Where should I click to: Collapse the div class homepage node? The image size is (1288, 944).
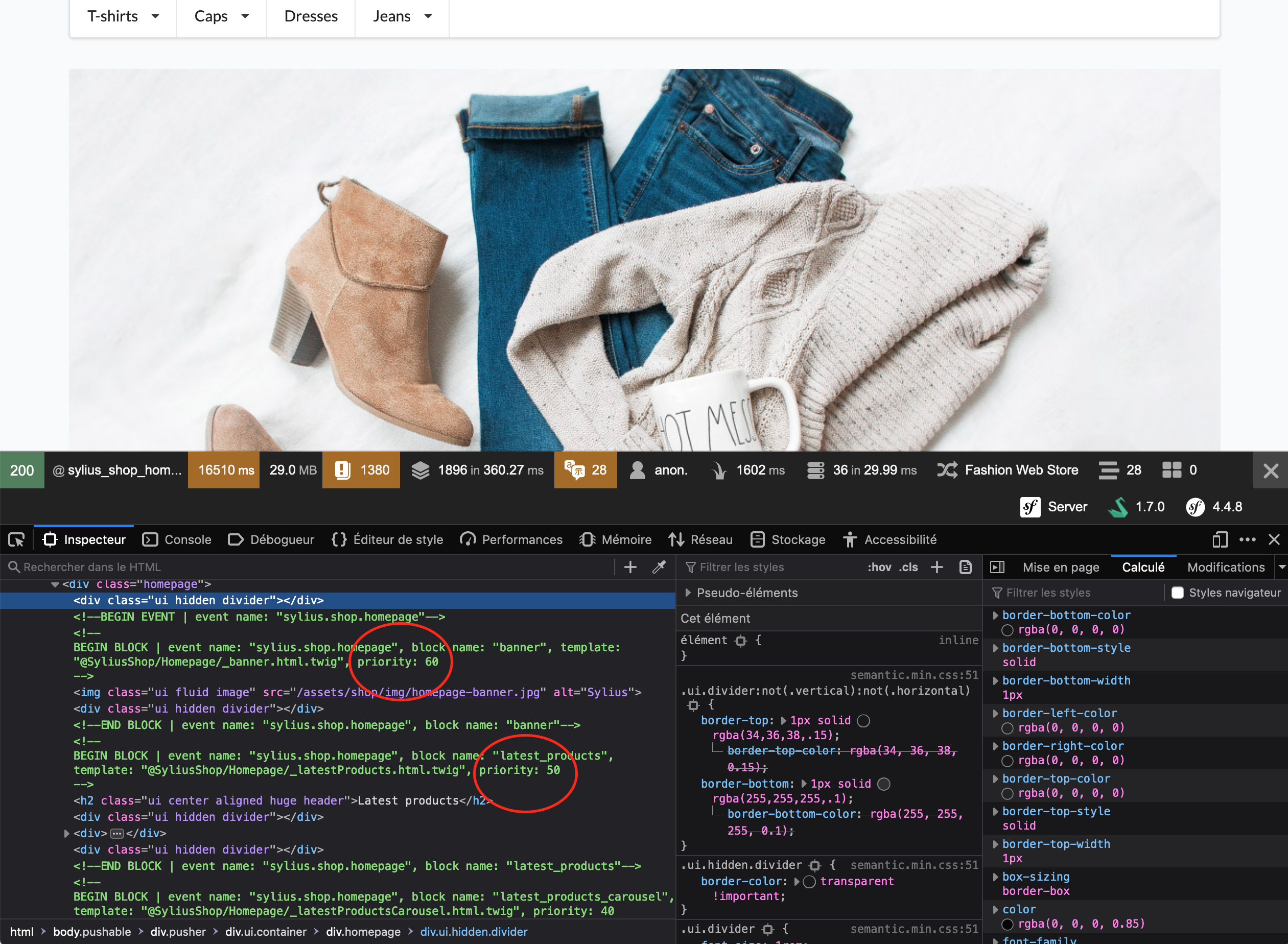55,584
